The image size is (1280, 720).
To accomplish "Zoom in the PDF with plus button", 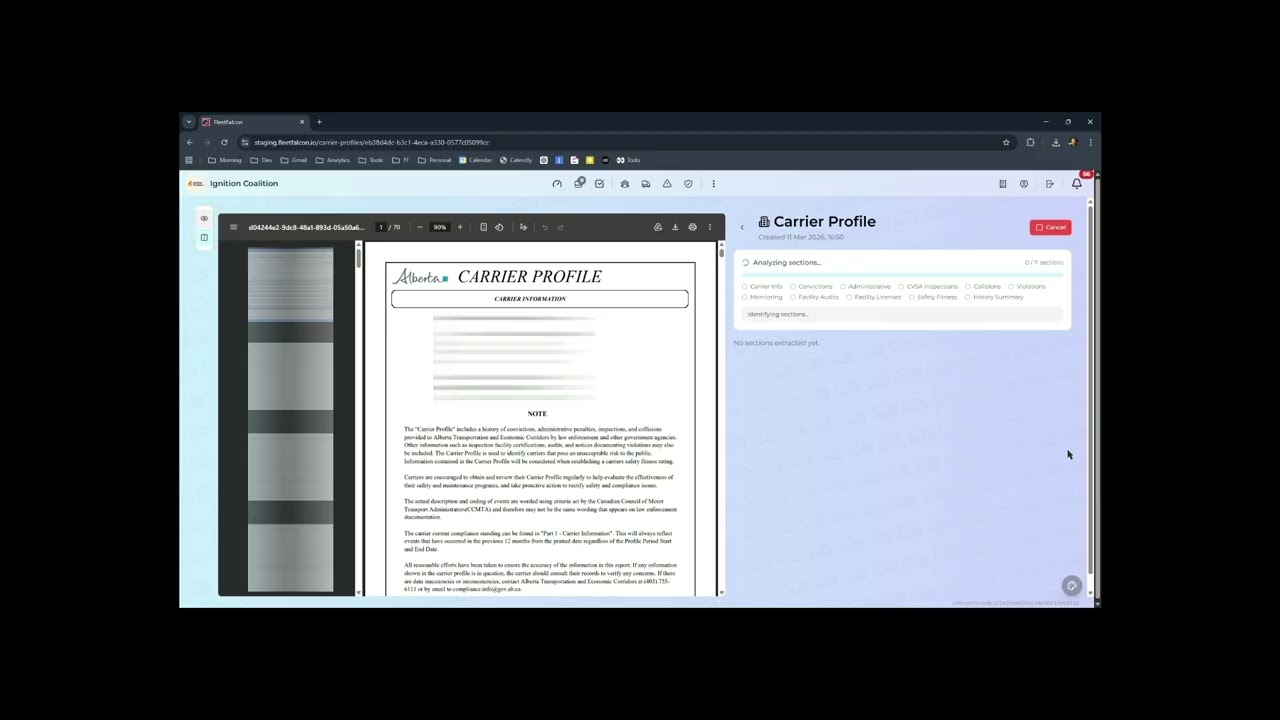I will (460, 227).
